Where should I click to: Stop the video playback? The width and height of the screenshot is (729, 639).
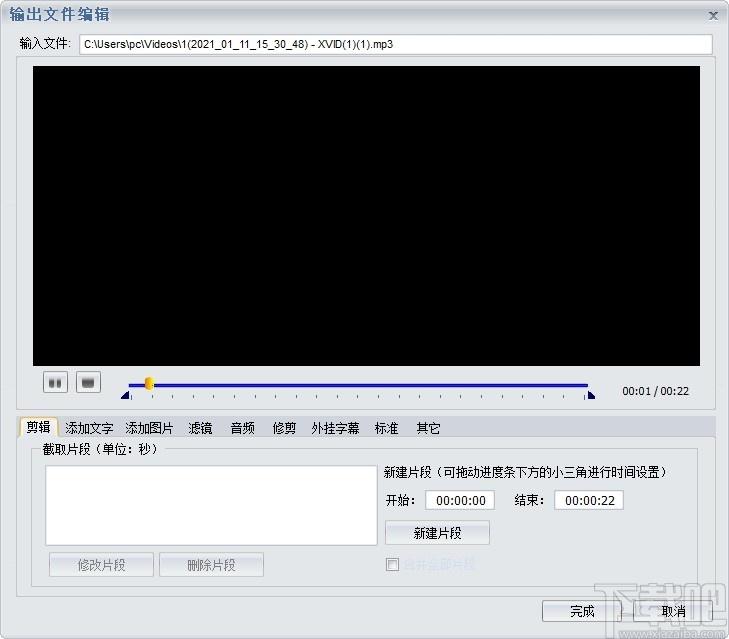point(89,382)
